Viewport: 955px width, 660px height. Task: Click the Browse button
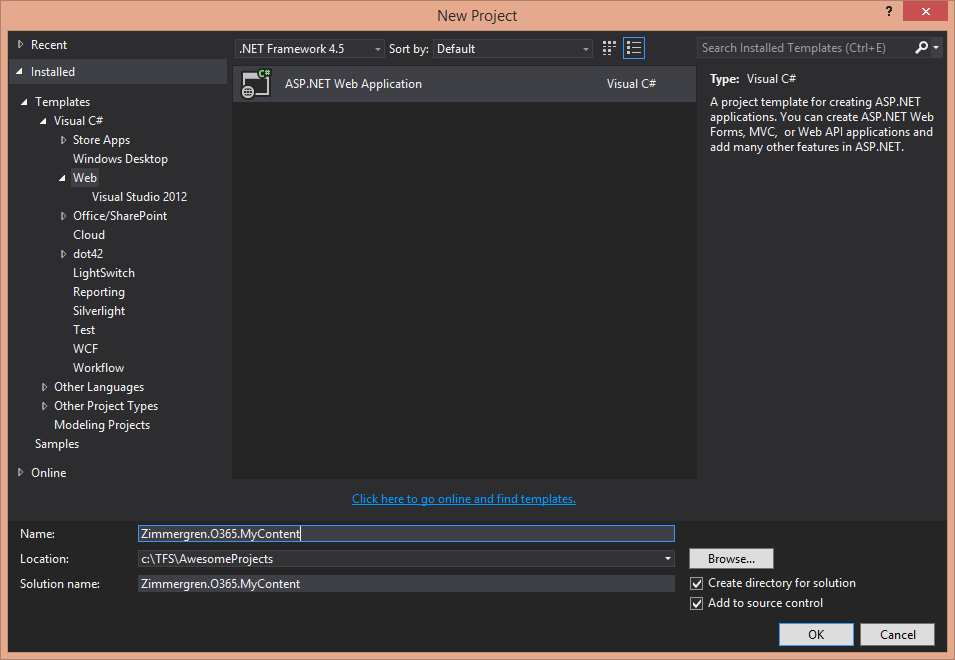[x=731, y=559]
